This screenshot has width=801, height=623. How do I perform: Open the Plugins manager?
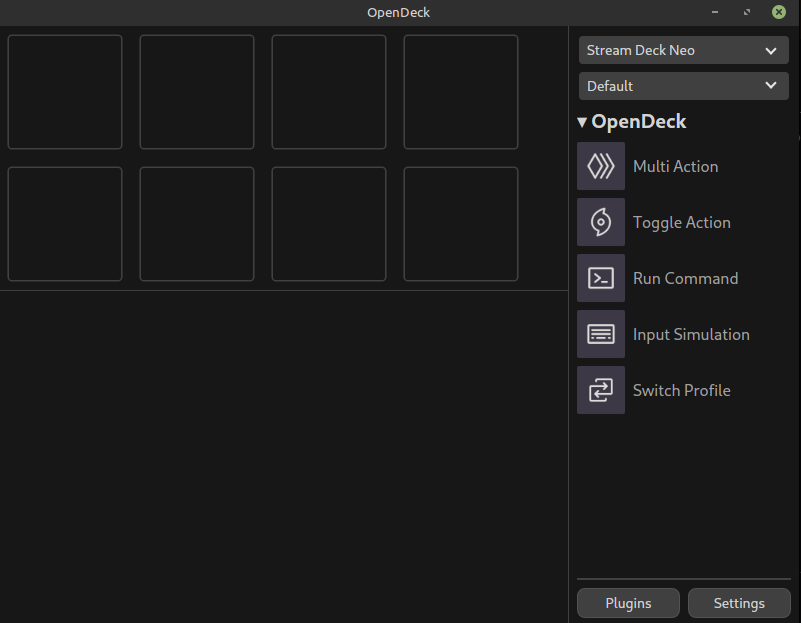pos(628,603)
